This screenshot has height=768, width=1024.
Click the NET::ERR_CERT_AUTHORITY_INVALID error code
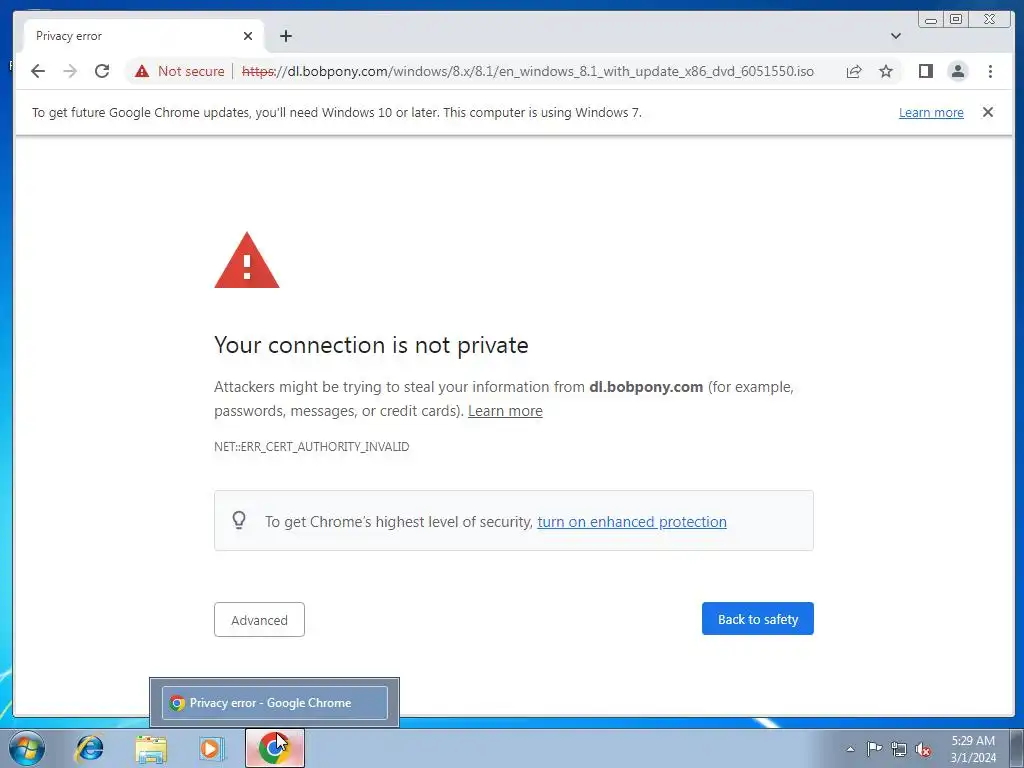(x=312, y=447)
